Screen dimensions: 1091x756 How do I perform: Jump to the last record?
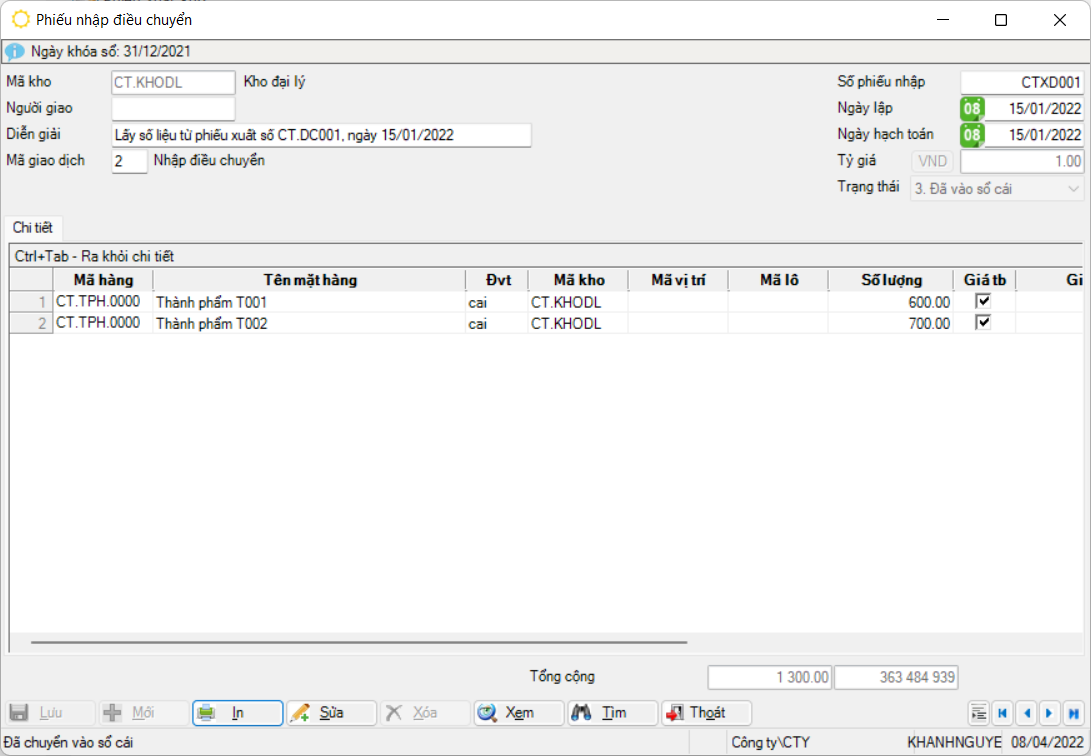click(x=1073, y=713)
